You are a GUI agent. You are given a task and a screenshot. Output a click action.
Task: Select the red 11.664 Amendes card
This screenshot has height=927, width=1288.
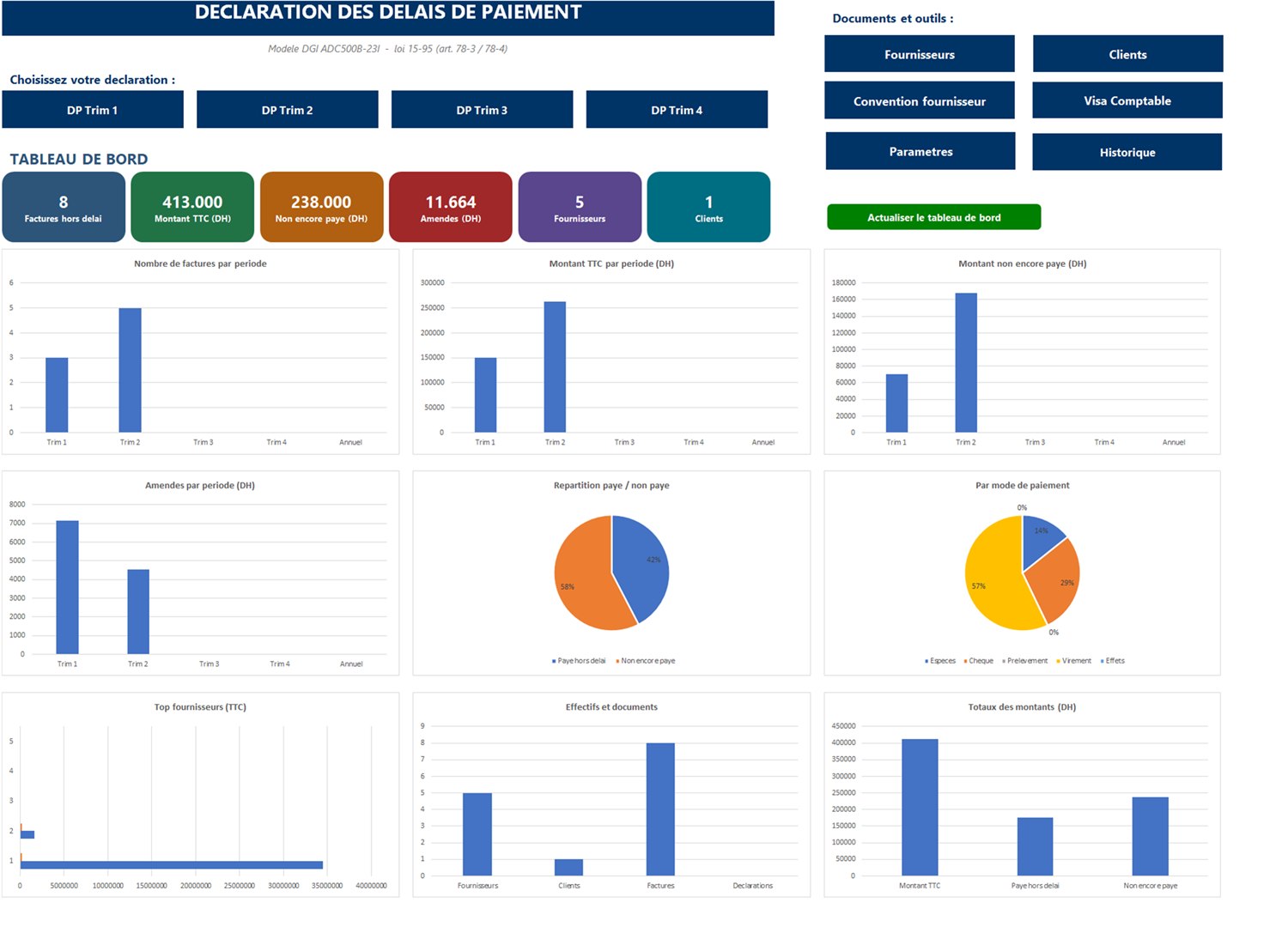point(451,207)
